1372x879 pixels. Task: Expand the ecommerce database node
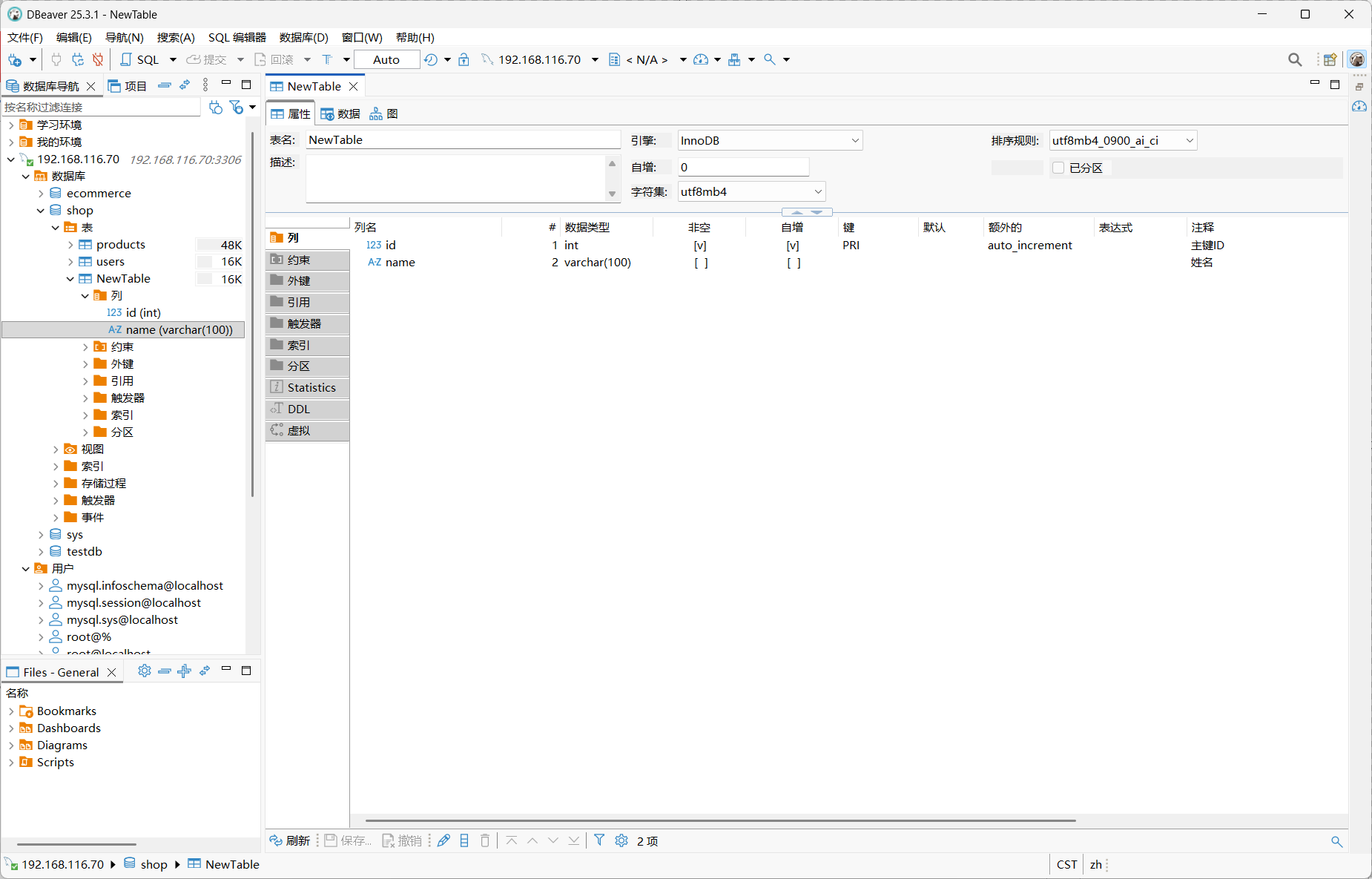pos(41,194)
